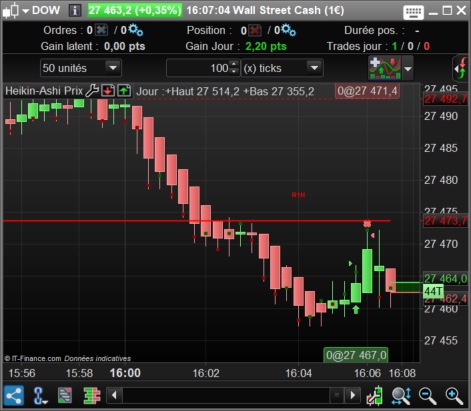This screenshot has height=411, width=471.
Task: Click the green up-arrow buy icon
Action: [124, 90]
